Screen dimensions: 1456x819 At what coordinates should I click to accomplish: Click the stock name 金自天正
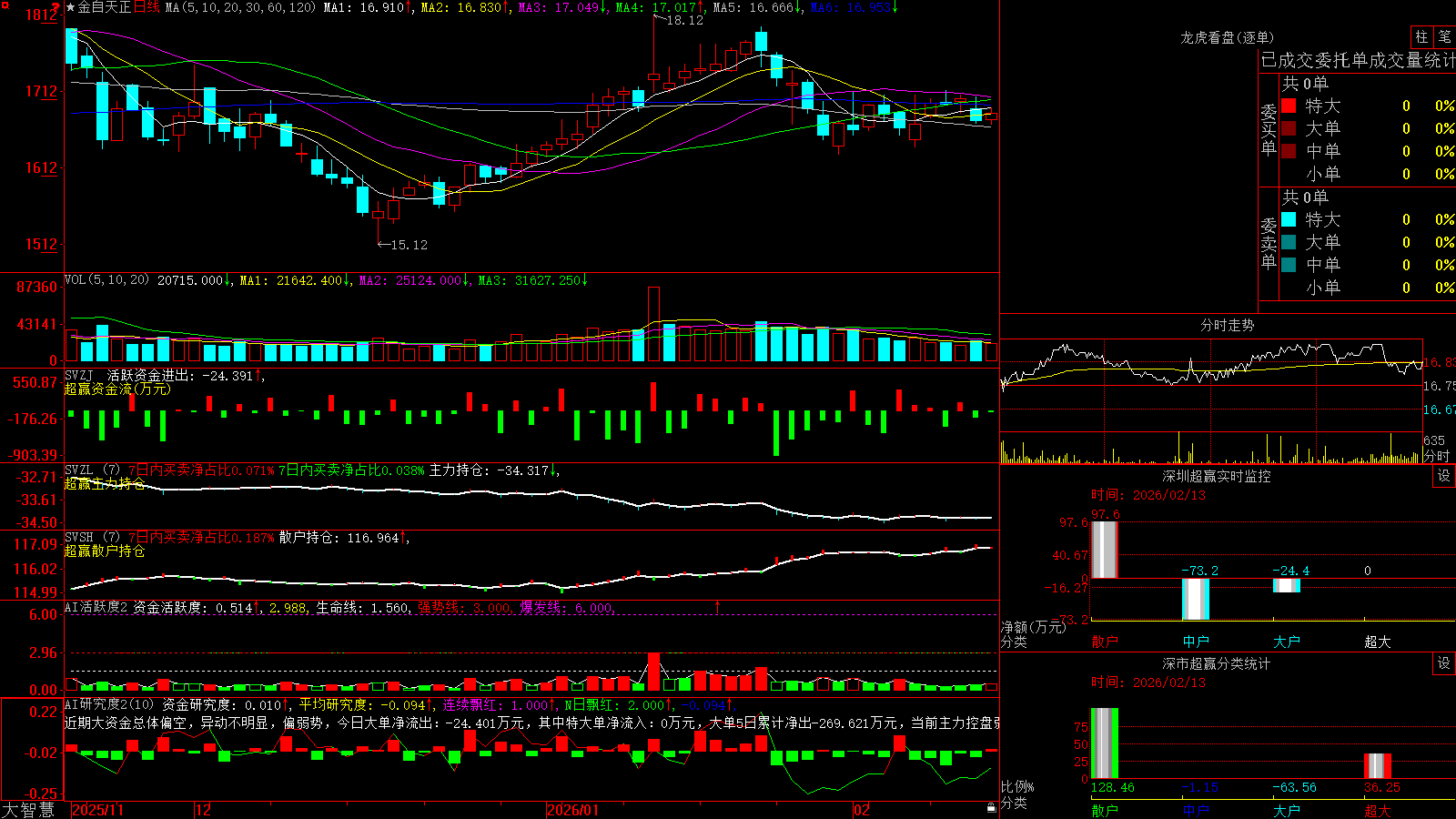104,7
